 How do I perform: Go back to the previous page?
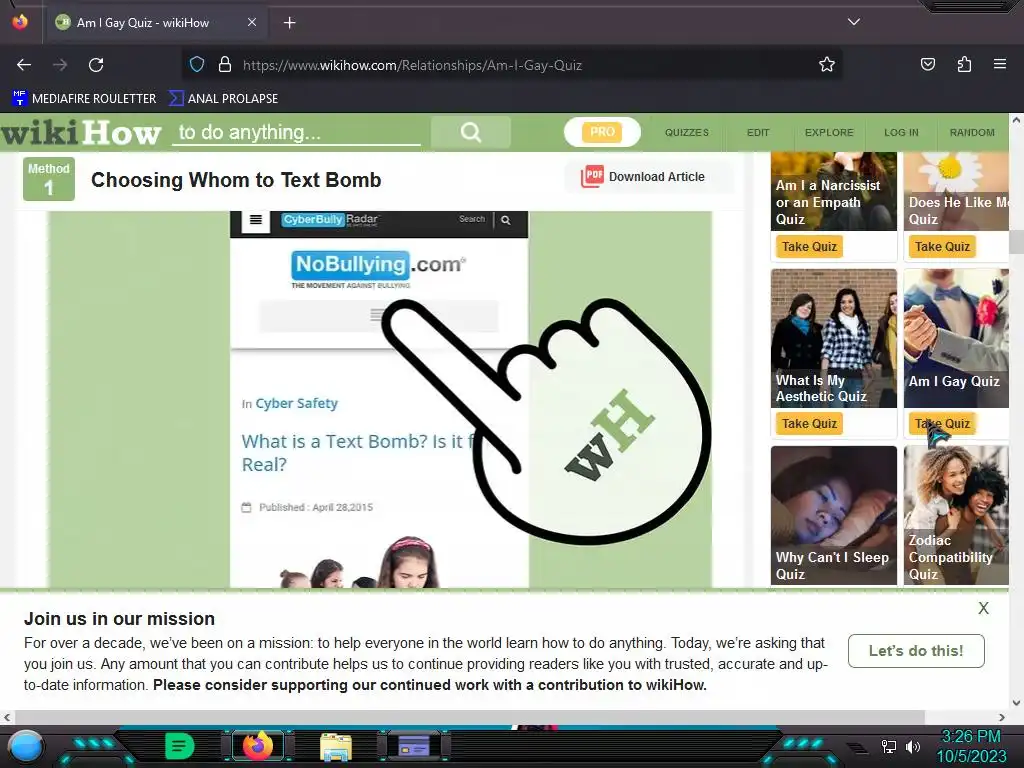click(x=24, y=65)
